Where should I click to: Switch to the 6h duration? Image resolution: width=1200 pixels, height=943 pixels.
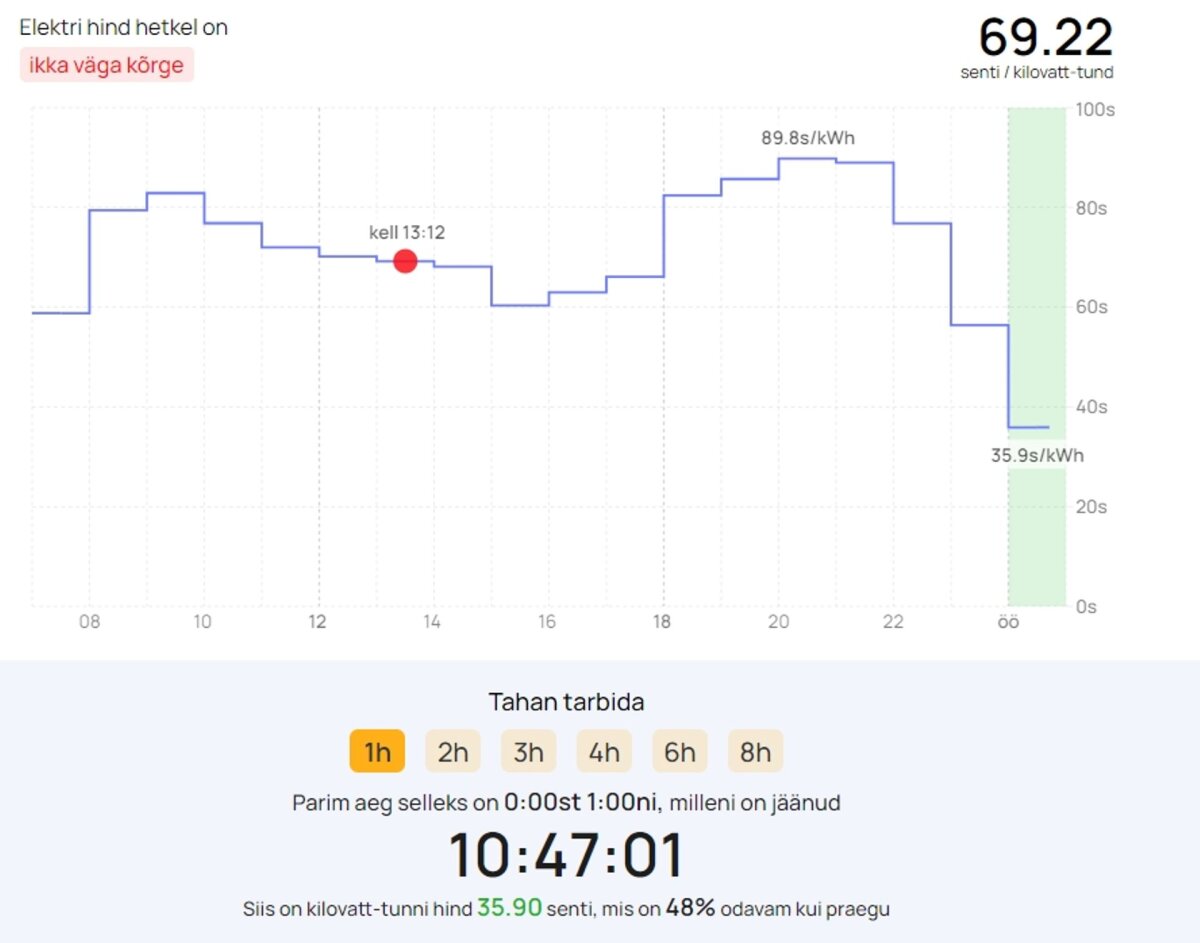tap(680, 752)
